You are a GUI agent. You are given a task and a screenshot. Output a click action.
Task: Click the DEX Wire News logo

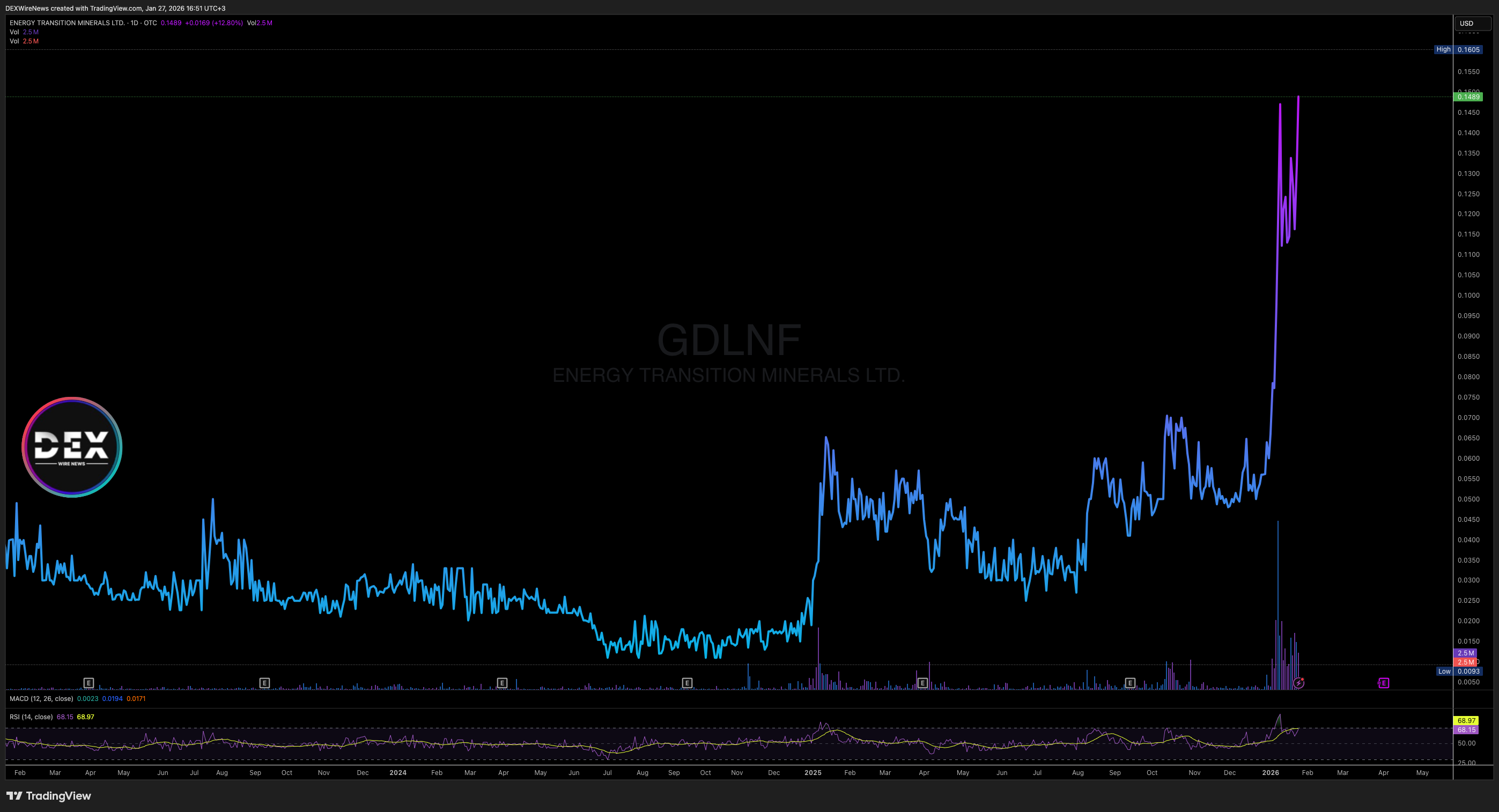(x=71, y=447)
